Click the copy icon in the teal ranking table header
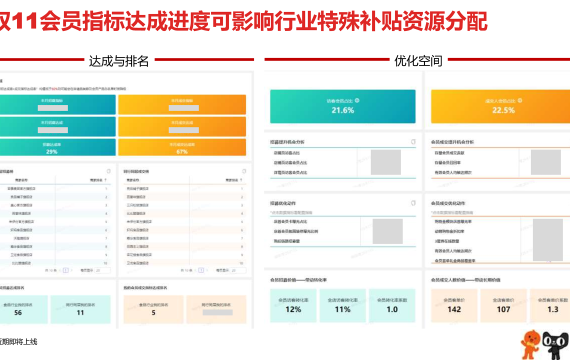The width and height of the screenshot is (570, 360). [108, 171]
